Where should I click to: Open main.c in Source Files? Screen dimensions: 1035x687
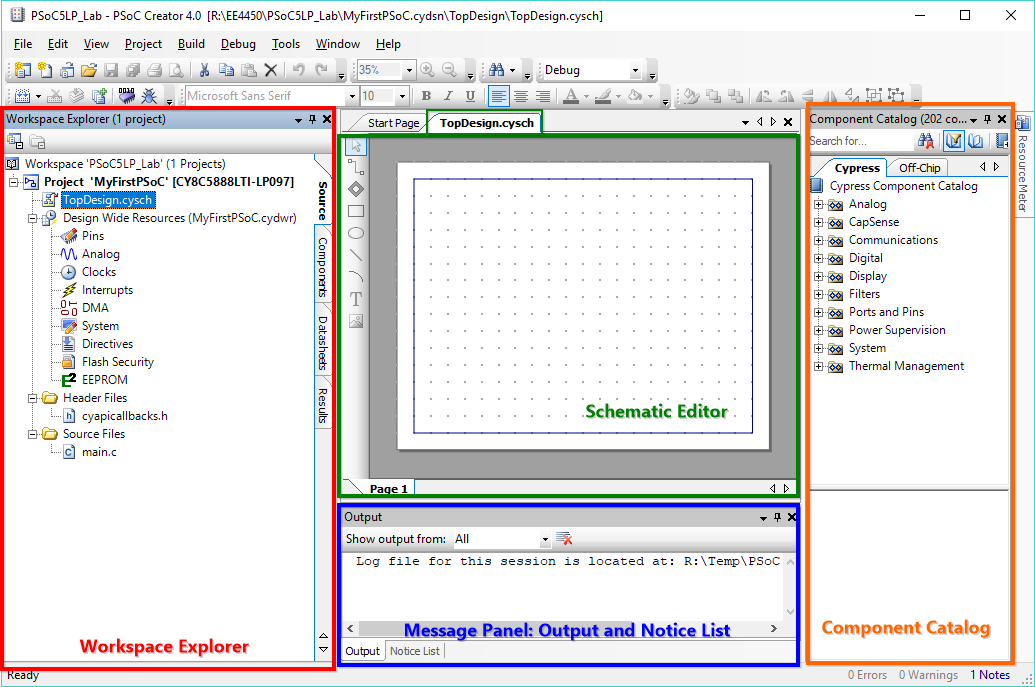point(99,452)
